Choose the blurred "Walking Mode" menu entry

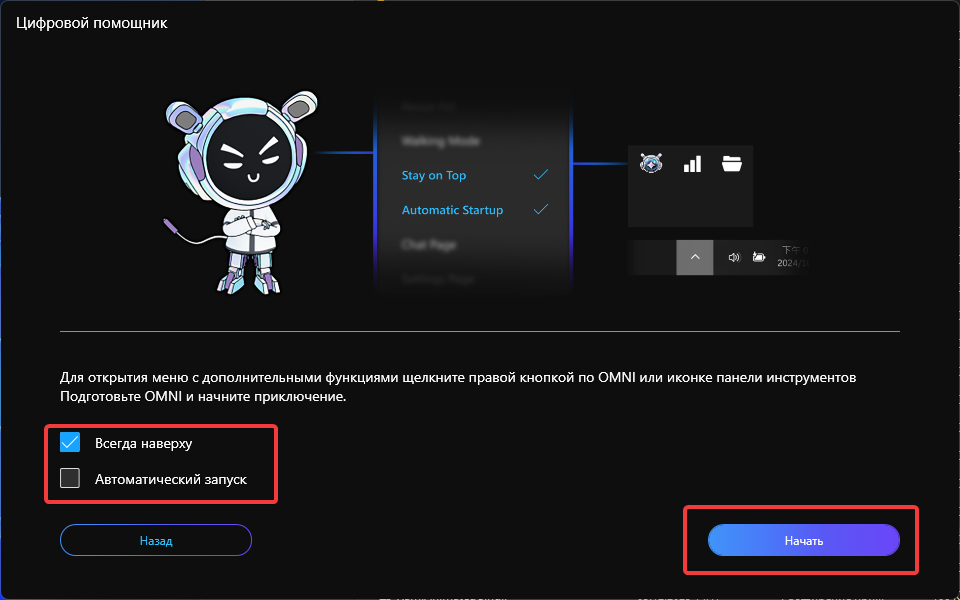tap(440, 141)
